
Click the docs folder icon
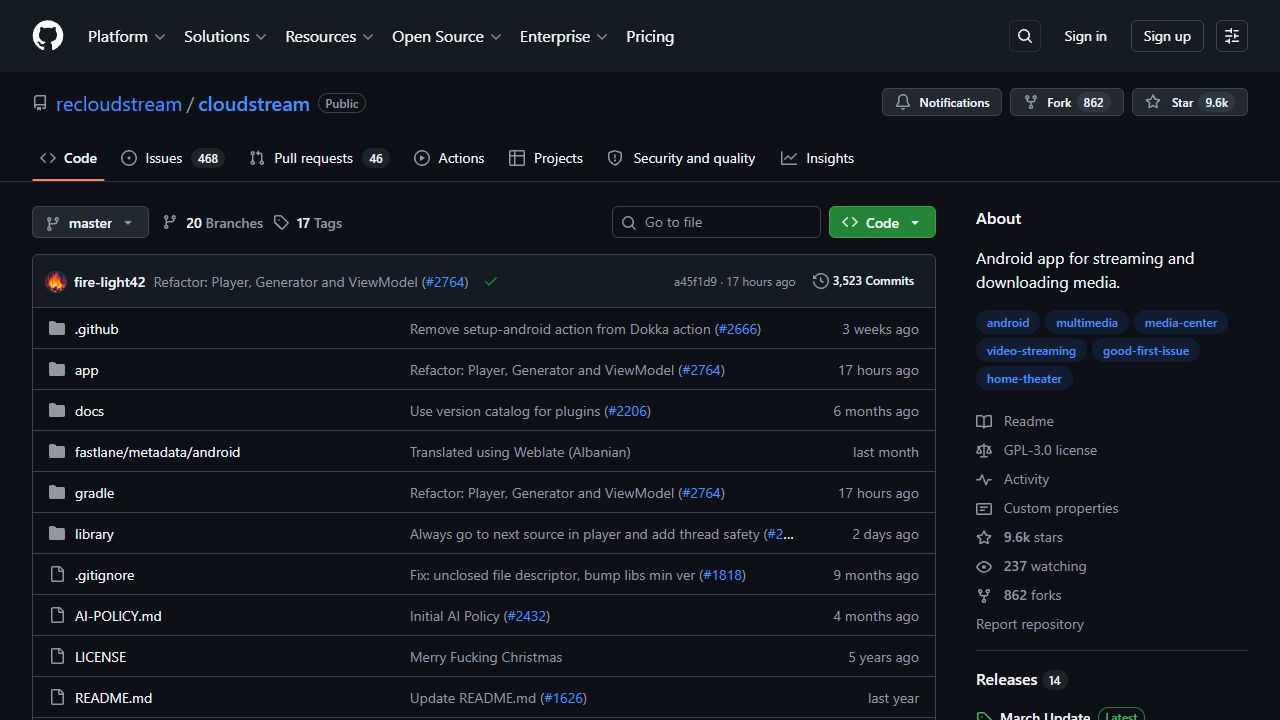pyautogui.click(x=57, y=411)
